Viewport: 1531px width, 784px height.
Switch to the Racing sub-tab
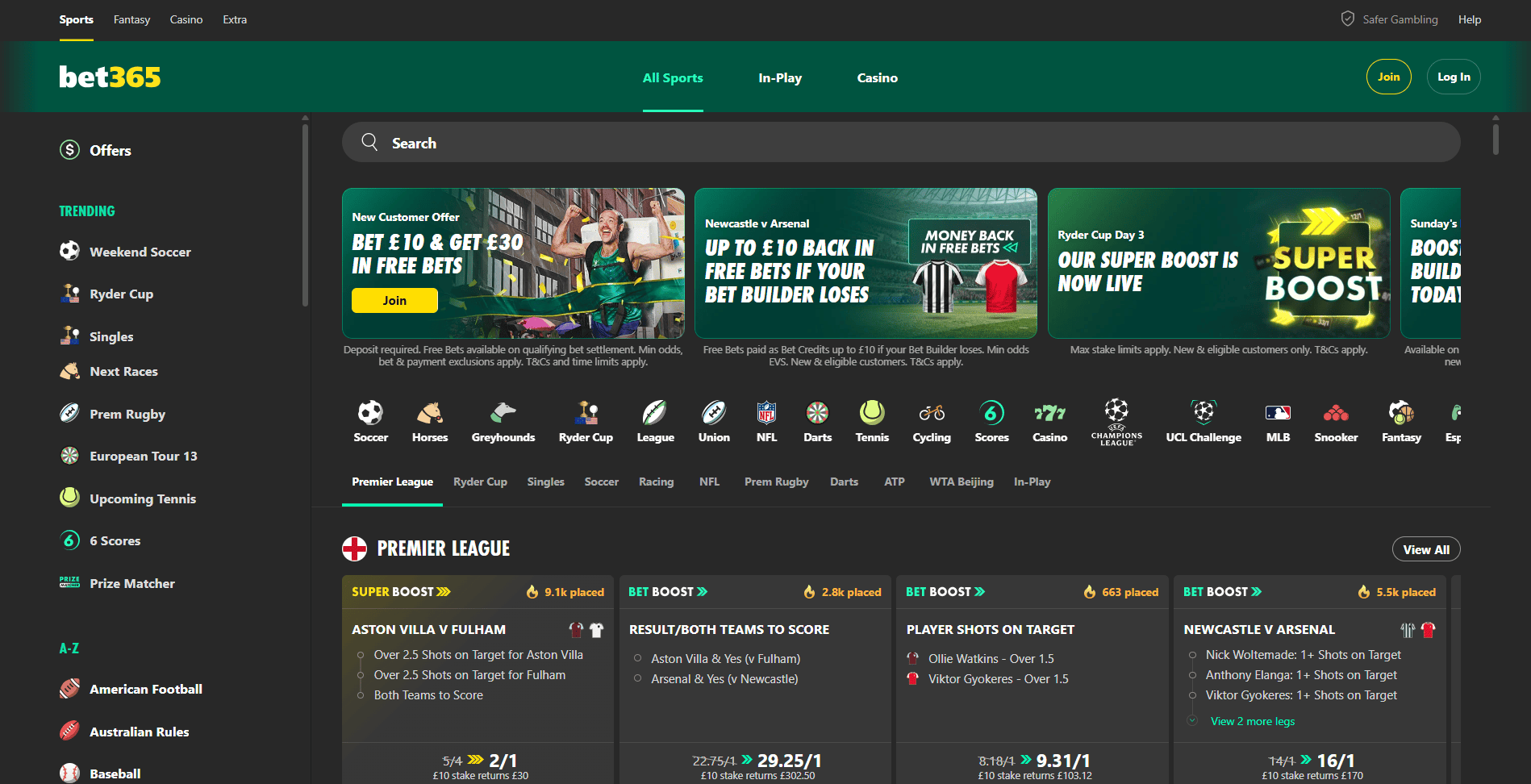pos(656,482)
